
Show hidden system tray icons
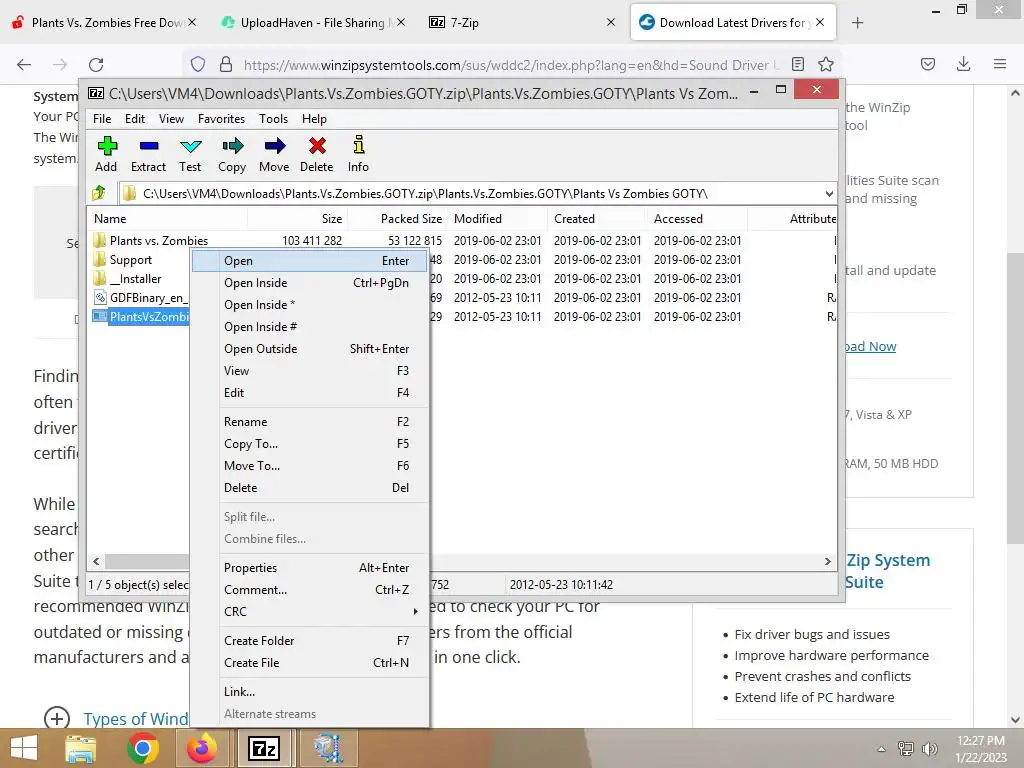pos(881,749)
